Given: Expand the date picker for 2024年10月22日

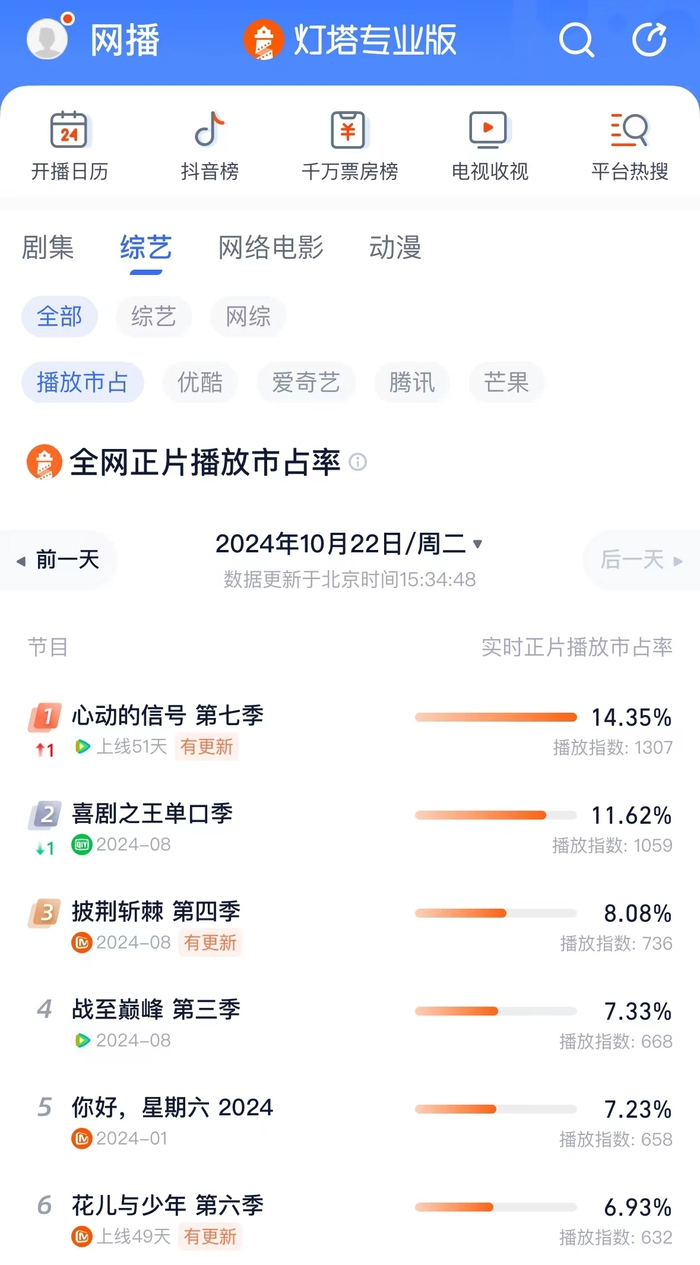Looking at the screenshot, I should tap(347, 543).
